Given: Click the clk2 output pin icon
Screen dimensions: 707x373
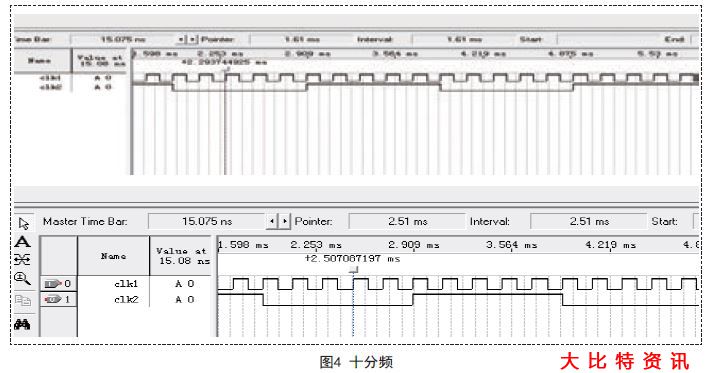Looking at the screenshot, I should [x=53, y=299].
